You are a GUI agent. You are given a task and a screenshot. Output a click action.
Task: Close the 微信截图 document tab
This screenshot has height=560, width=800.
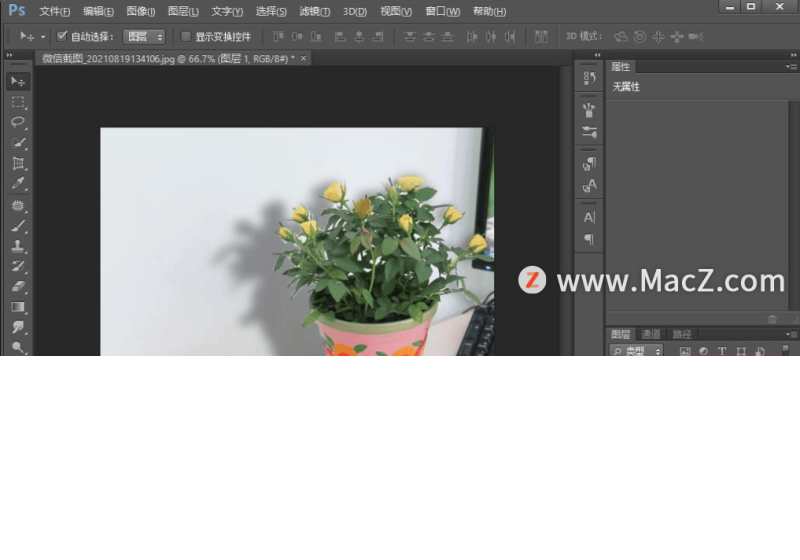pos(304,59)
